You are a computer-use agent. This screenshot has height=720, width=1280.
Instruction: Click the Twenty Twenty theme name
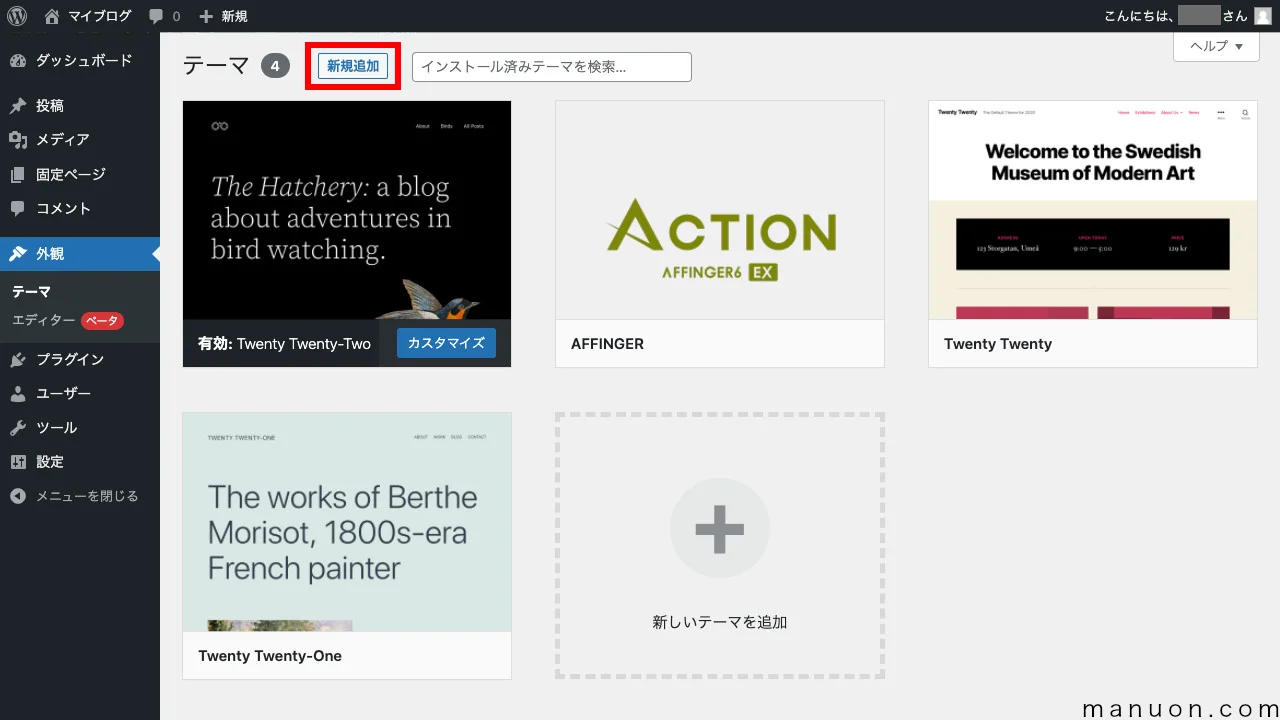click(x=998, y=344)
